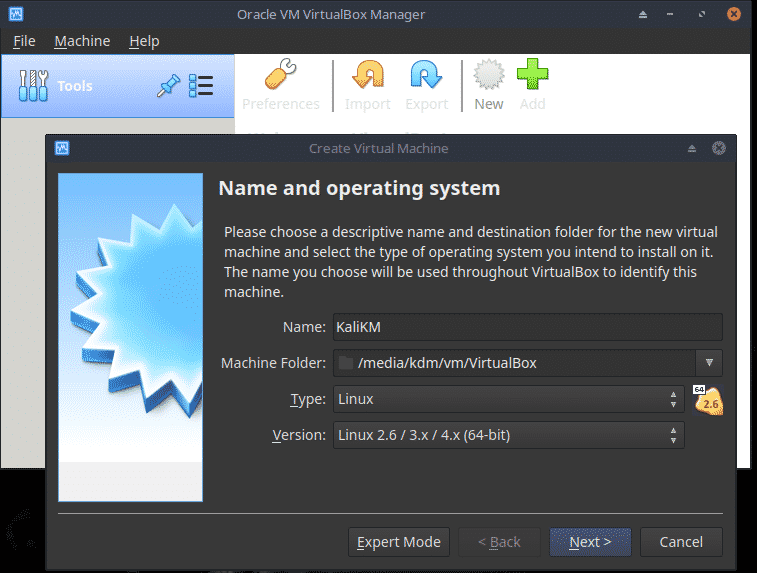The image size is (757, 573).
Task: Click the Export appliance icon
Action: [x=426, y=77]
